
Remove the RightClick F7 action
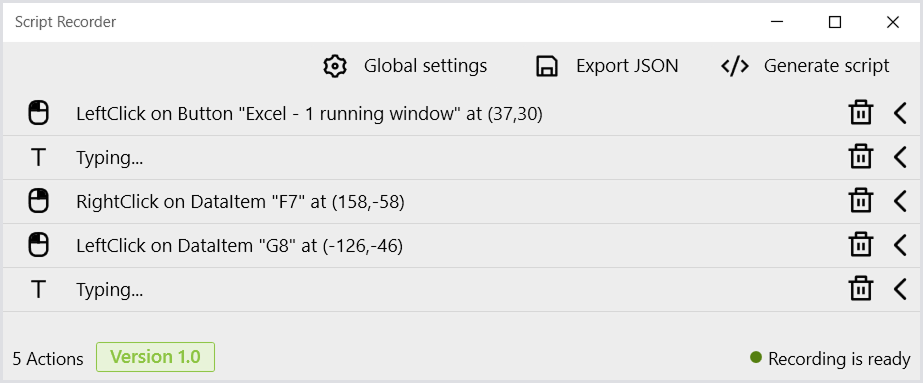[x=860, y=201]
